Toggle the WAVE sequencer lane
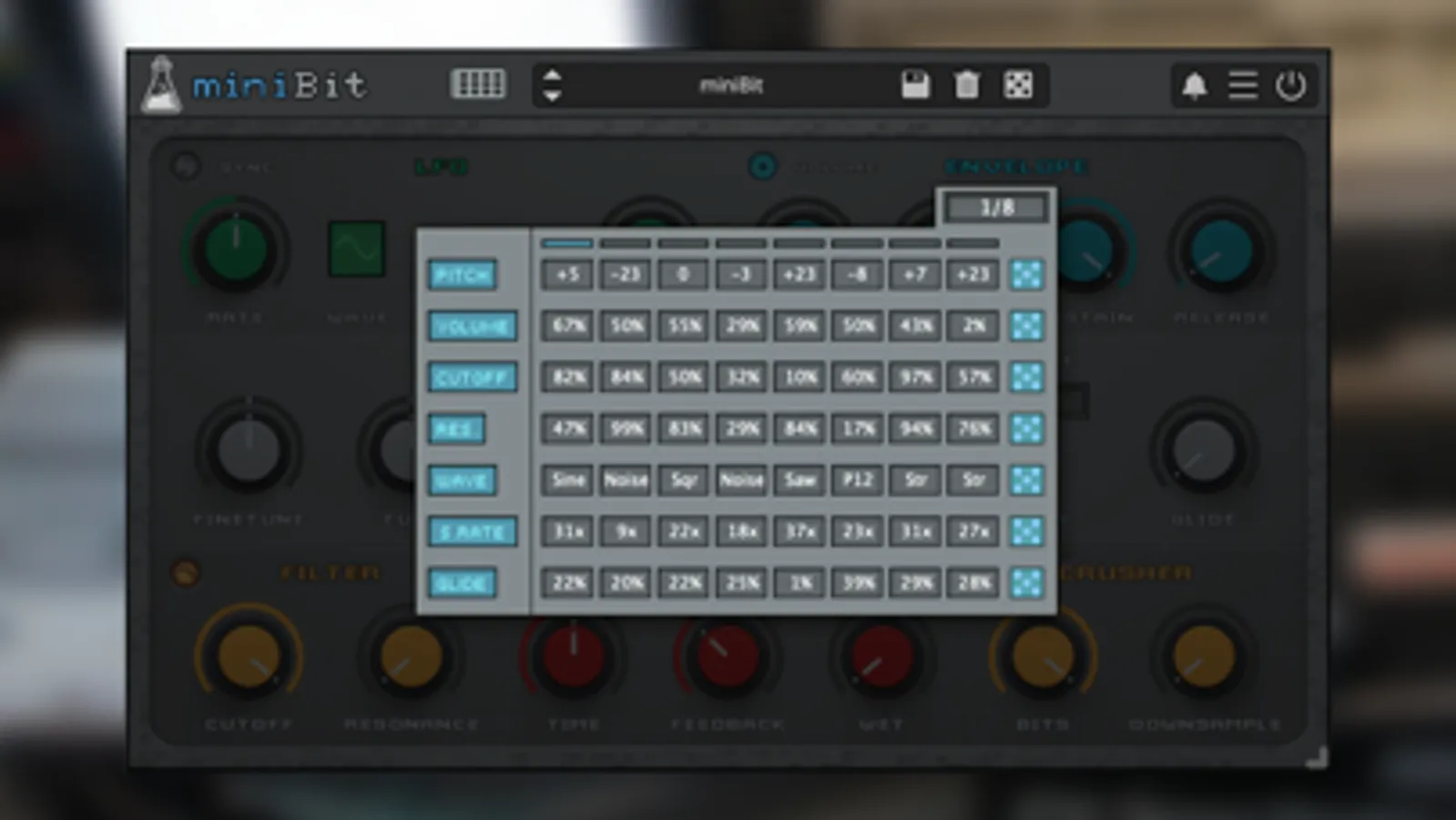Screen dimensions: 1456x820 [463, 480]
